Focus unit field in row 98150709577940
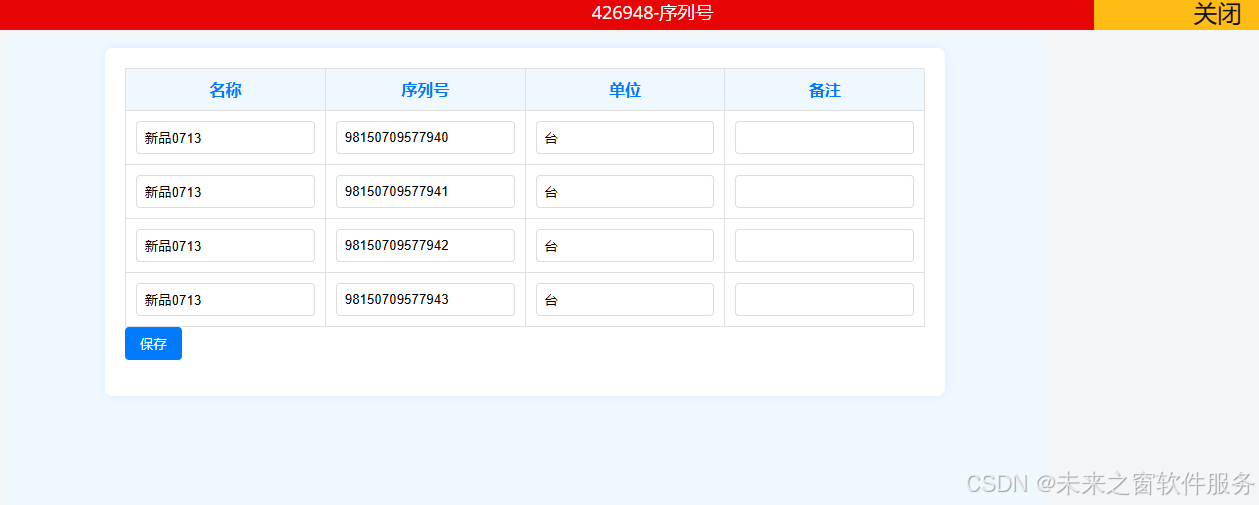The width and height of the screenshot is (1259, 505). pos(625,138)
